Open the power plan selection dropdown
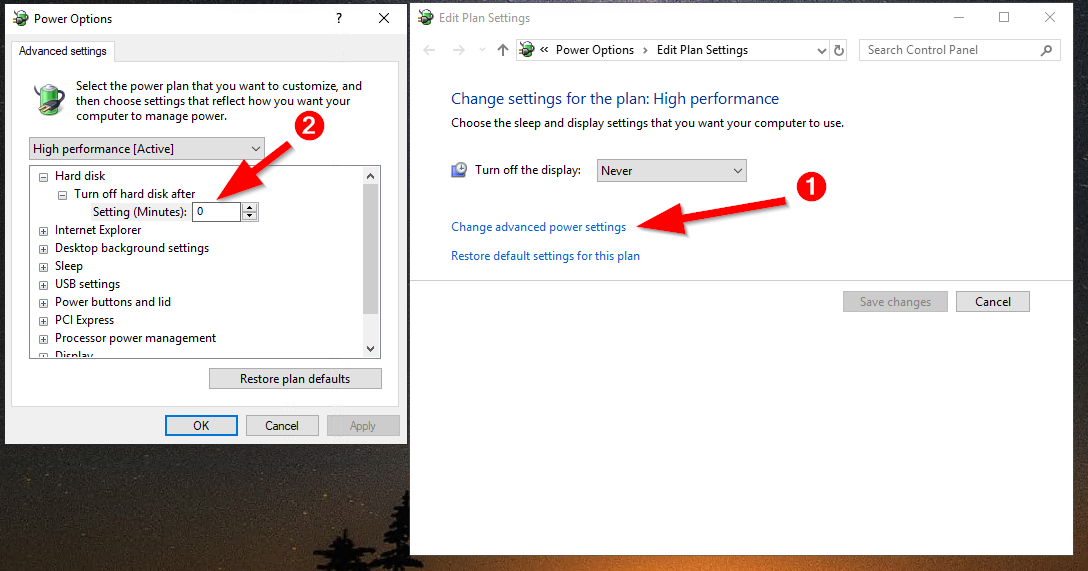 147,149
